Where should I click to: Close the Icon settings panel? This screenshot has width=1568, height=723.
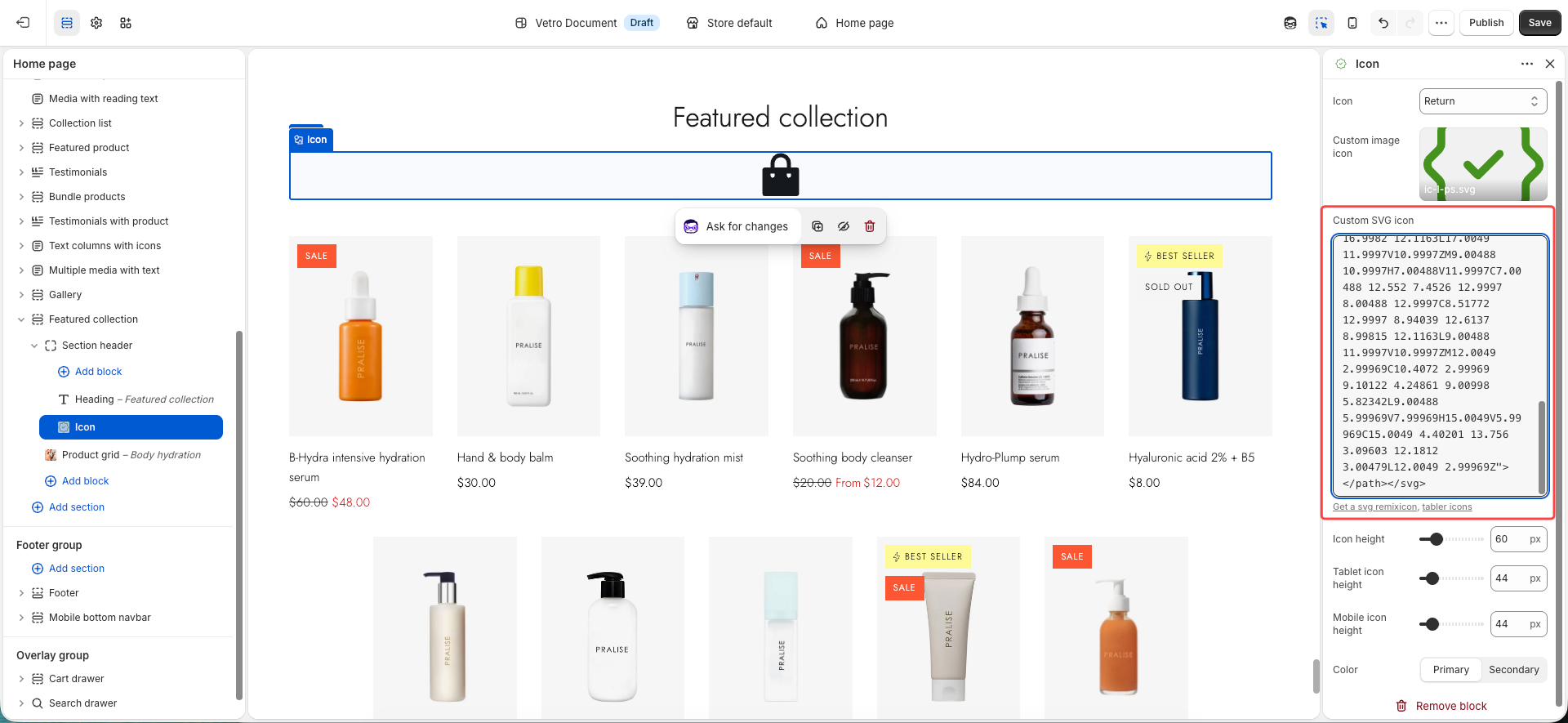point(1550,64)
